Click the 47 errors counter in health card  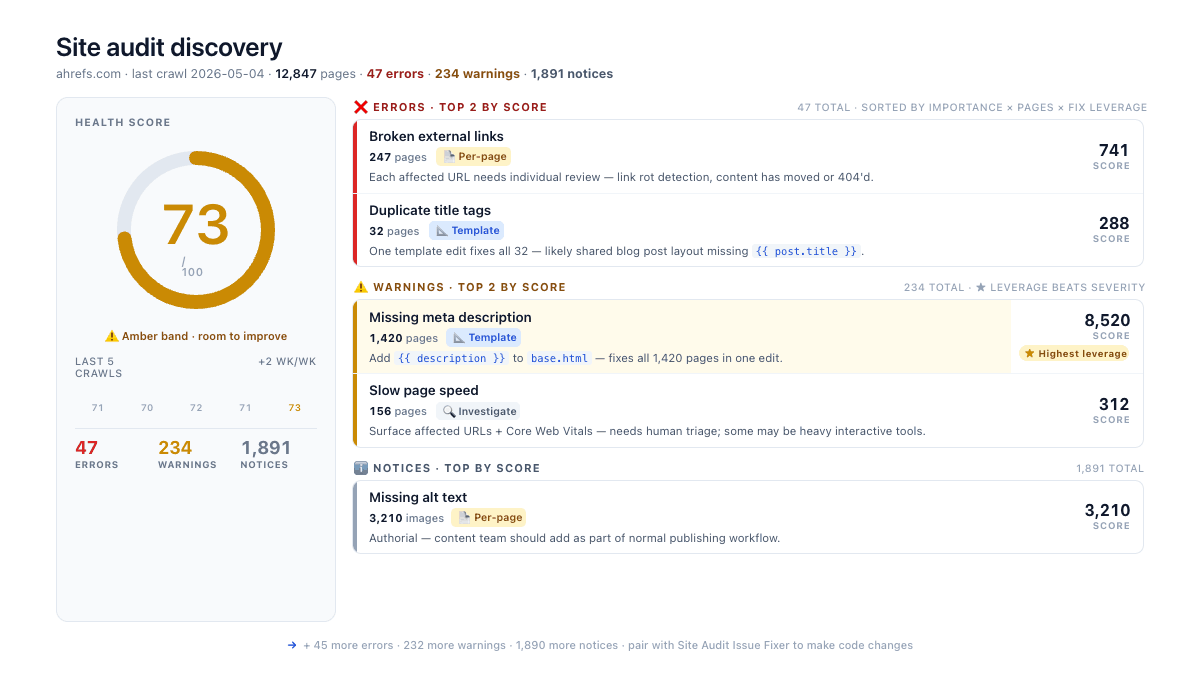pyautogui.click(x=96, y=454)
